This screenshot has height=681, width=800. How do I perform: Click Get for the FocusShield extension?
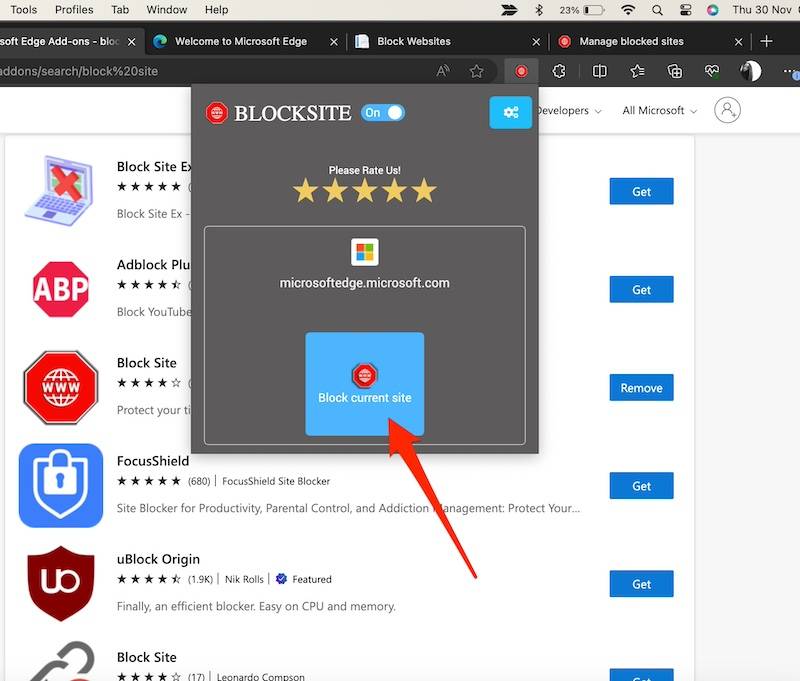[641, 486]
